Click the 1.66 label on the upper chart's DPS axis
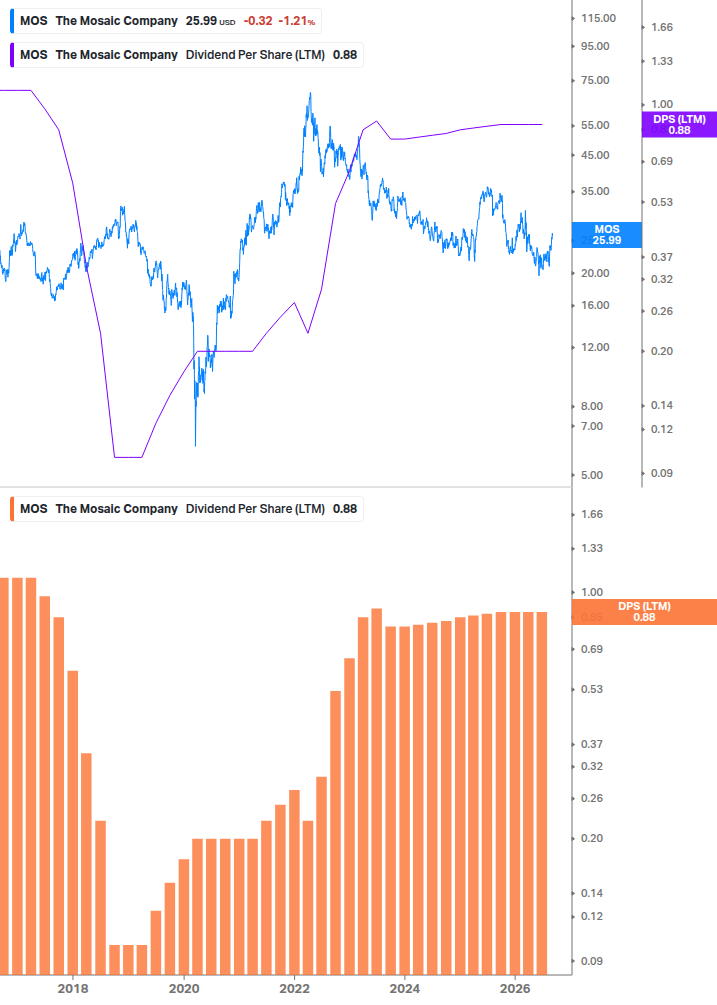The image size is (717, 1005). 662,27
